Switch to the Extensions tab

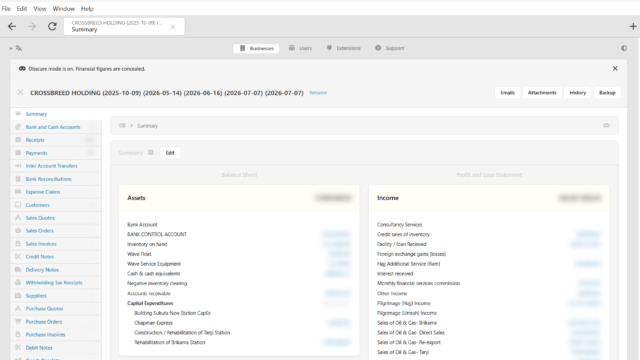(x=344, y=48)
